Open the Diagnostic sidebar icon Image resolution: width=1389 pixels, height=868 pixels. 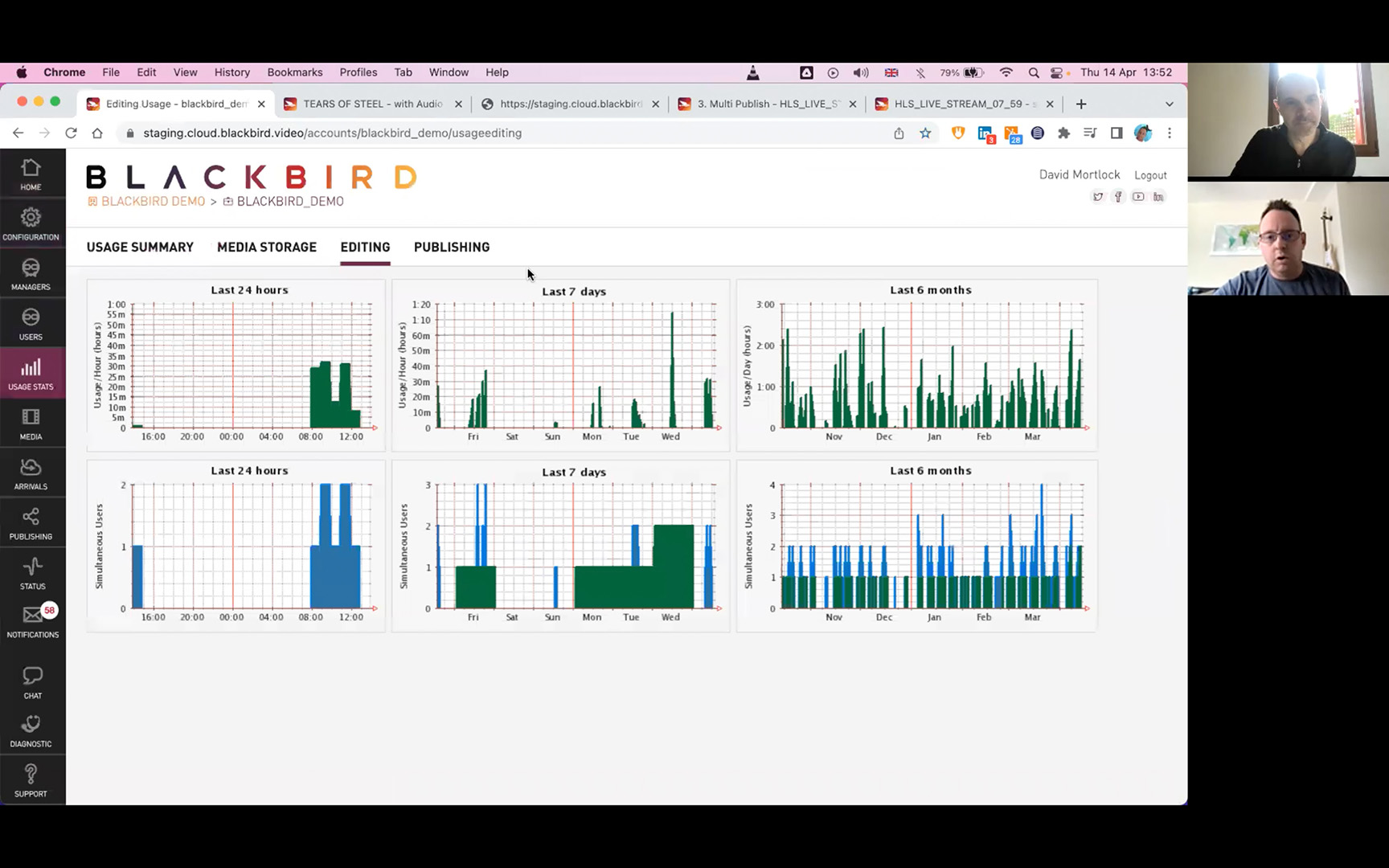click(x=31, y=731)
